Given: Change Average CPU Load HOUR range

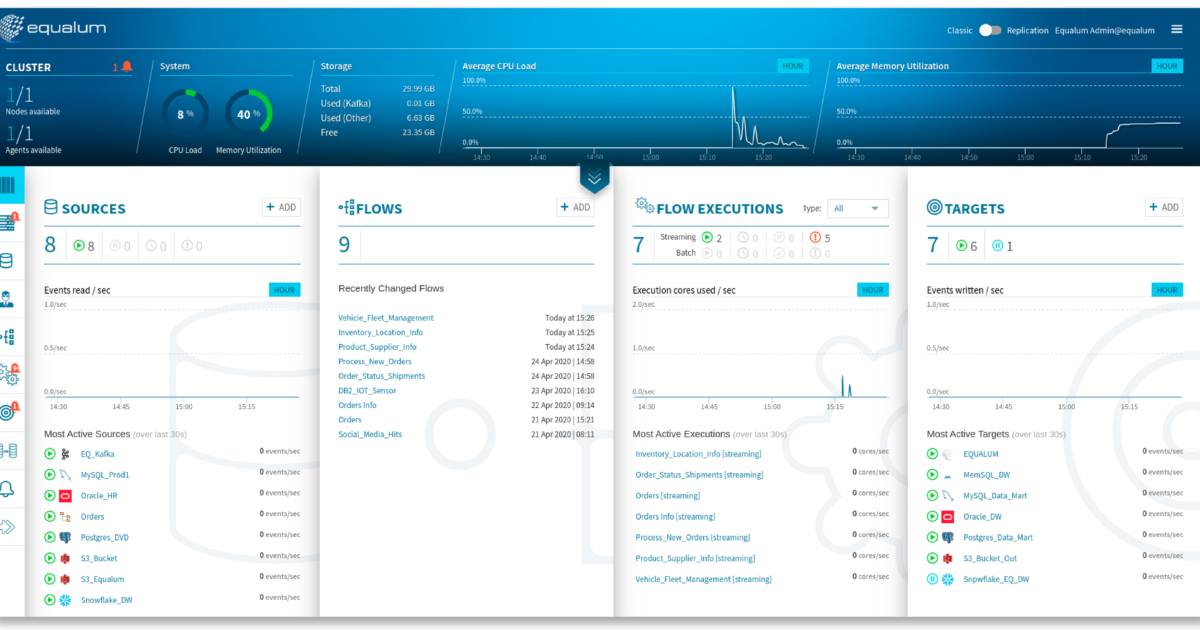Looking at the screenshot, I should coord(793,66).
